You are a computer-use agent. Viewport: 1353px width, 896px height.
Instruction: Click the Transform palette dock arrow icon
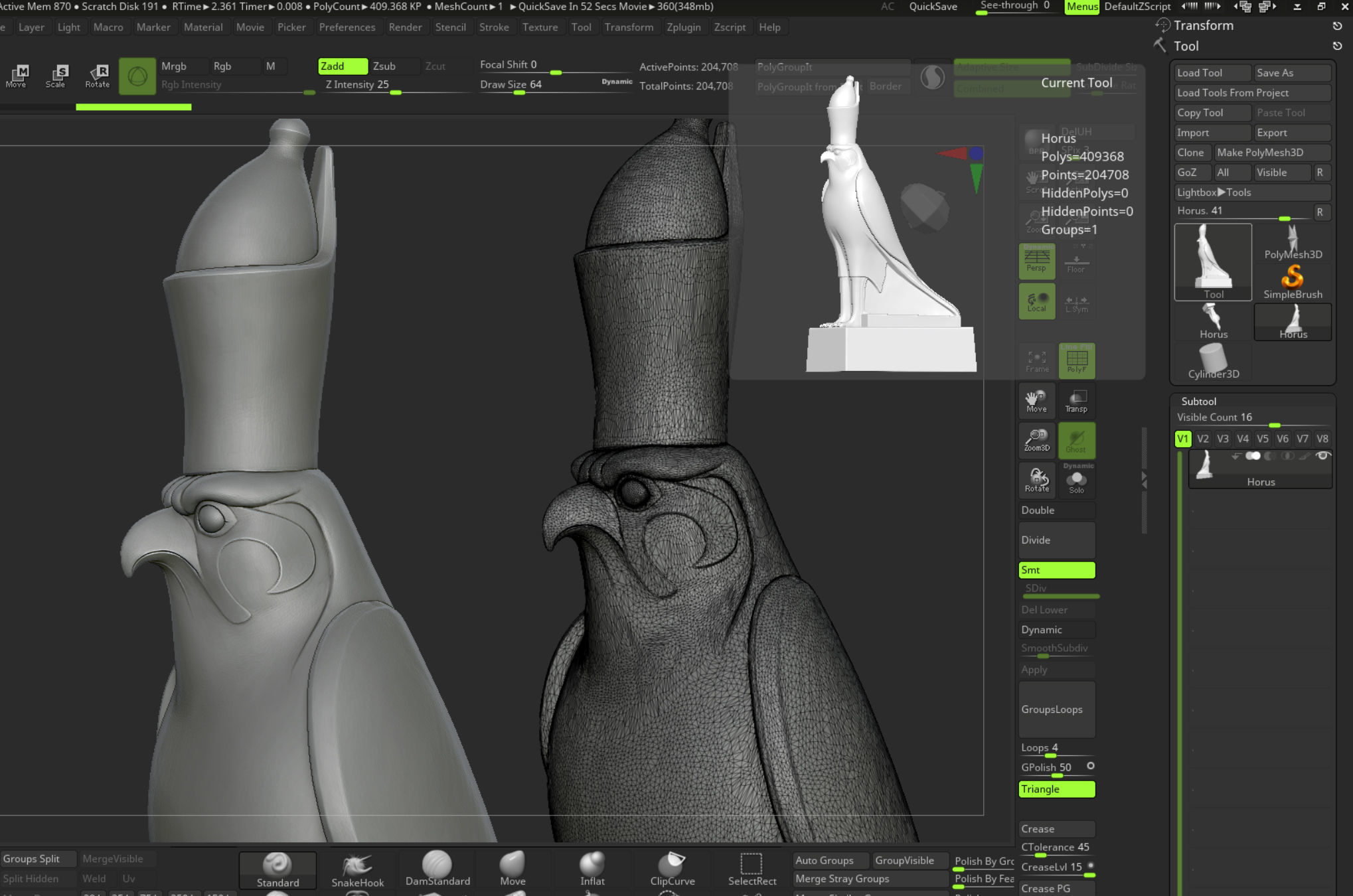[1337, 26]
